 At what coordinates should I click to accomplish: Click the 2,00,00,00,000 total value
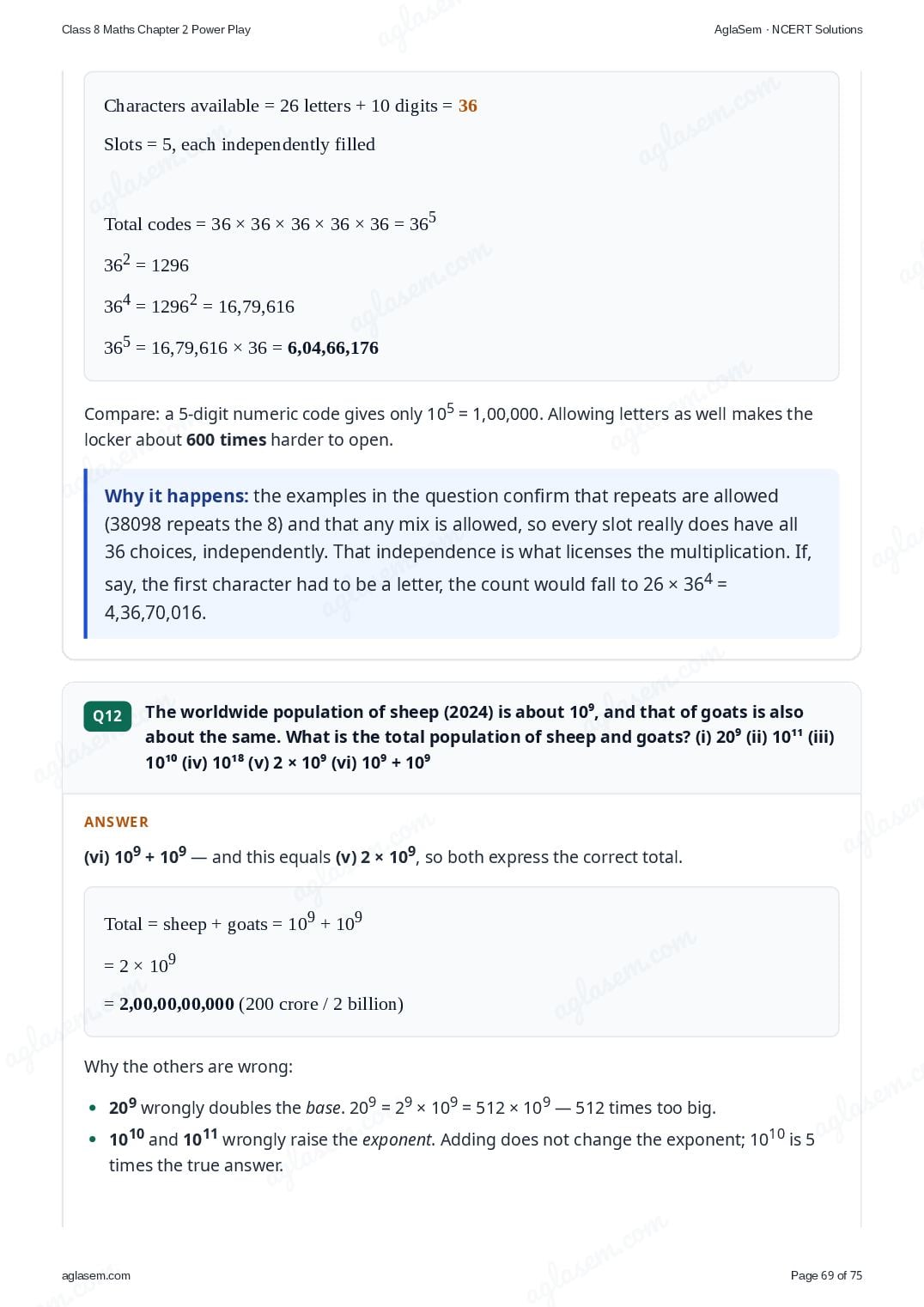point(177,1004)
